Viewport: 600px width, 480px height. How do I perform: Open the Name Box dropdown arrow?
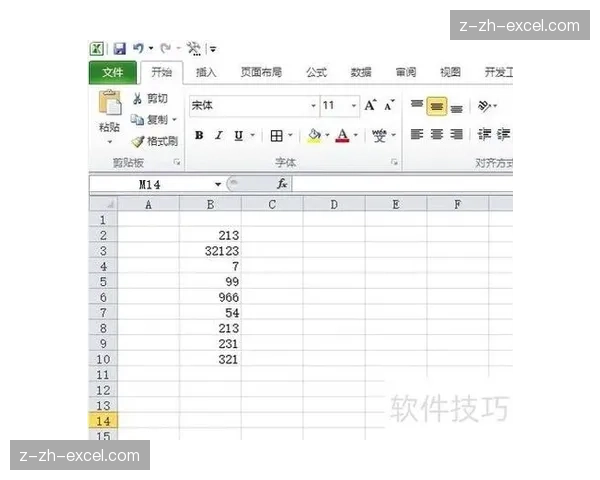click(x=218, y=185)
